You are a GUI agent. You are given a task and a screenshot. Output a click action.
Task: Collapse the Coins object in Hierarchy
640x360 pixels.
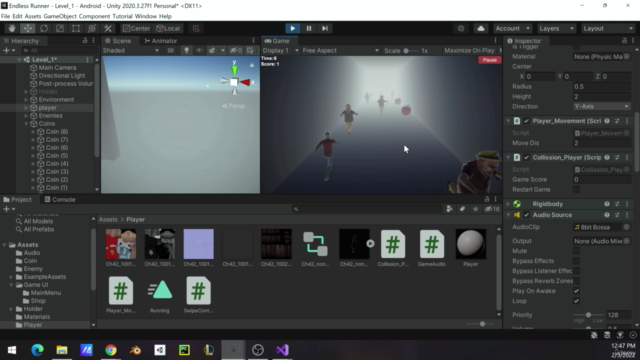pos(27,124)
